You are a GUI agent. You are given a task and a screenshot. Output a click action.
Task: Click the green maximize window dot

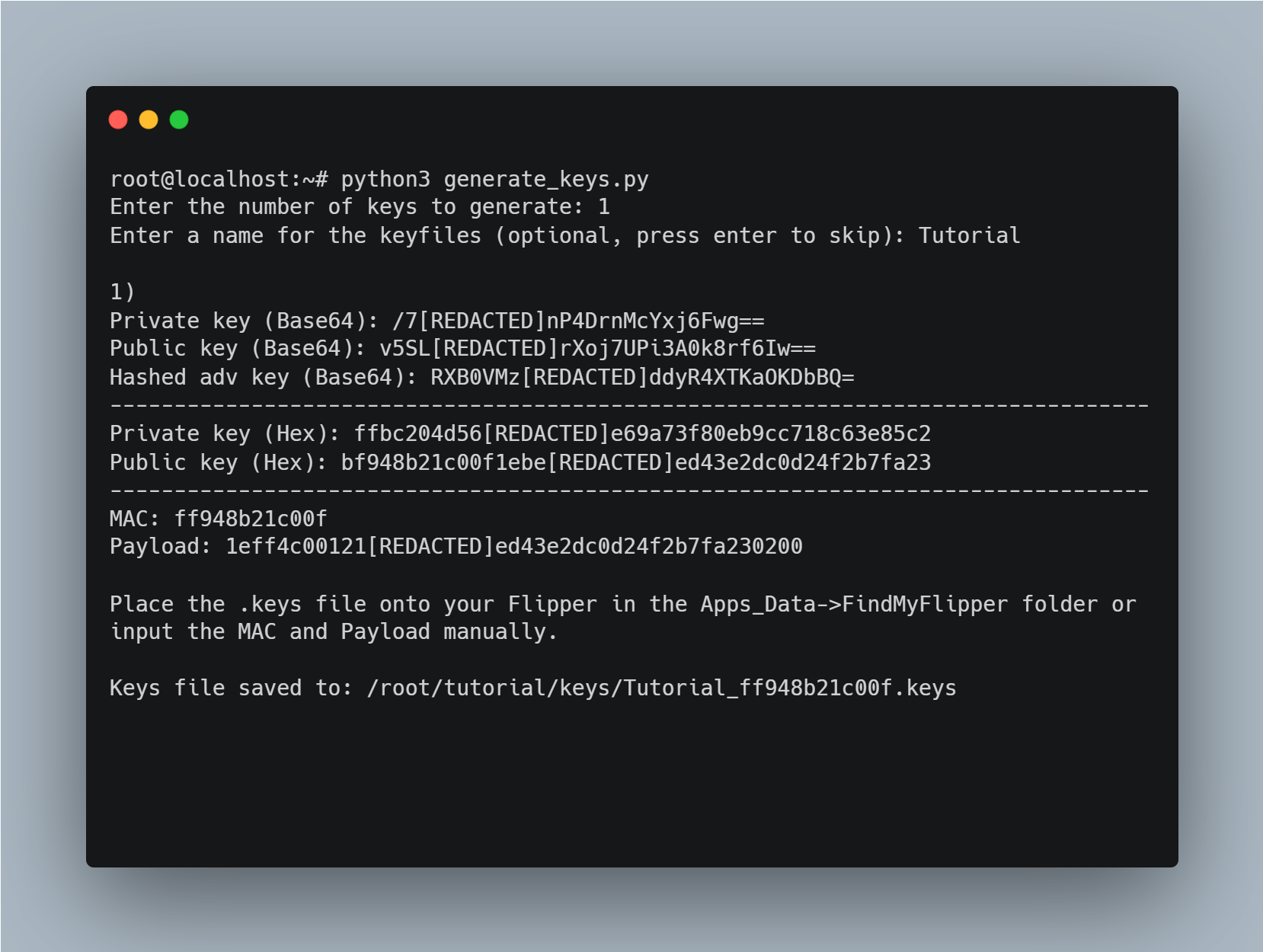[179, 120]
